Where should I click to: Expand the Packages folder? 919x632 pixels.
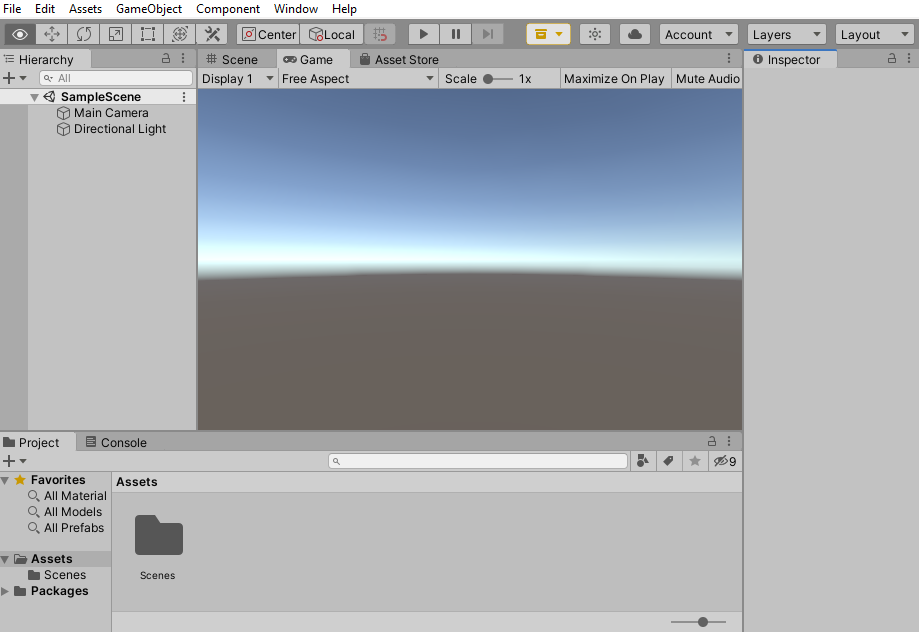click(5, 591)
